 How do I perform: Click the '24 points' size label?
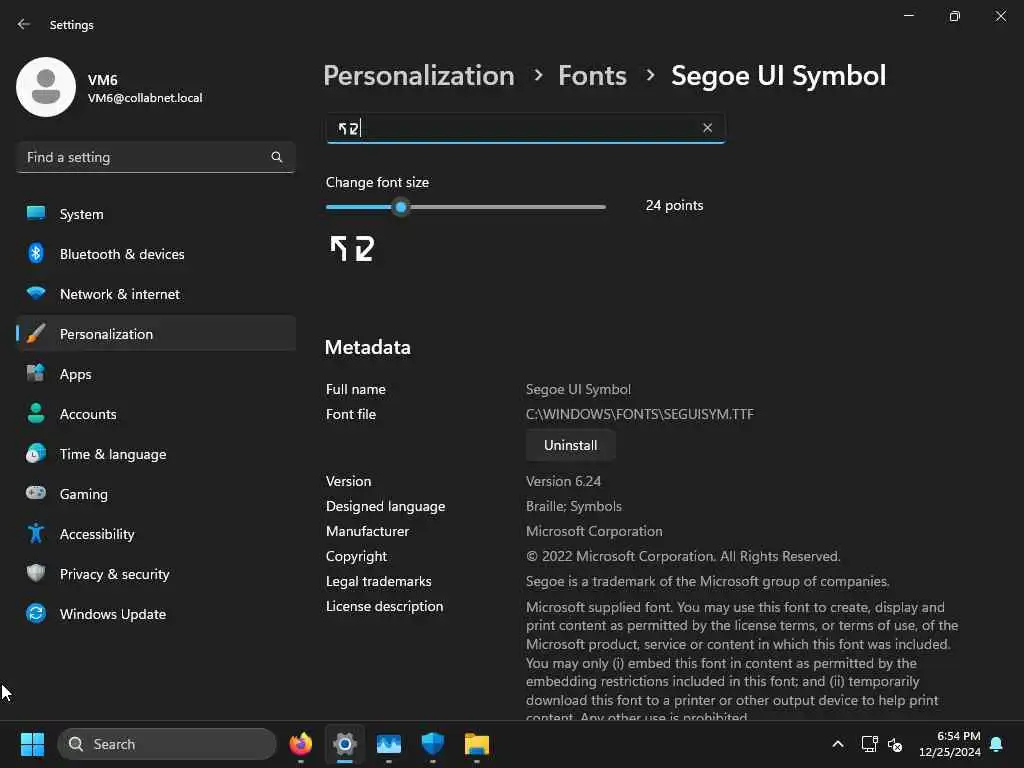coord(674,205)
